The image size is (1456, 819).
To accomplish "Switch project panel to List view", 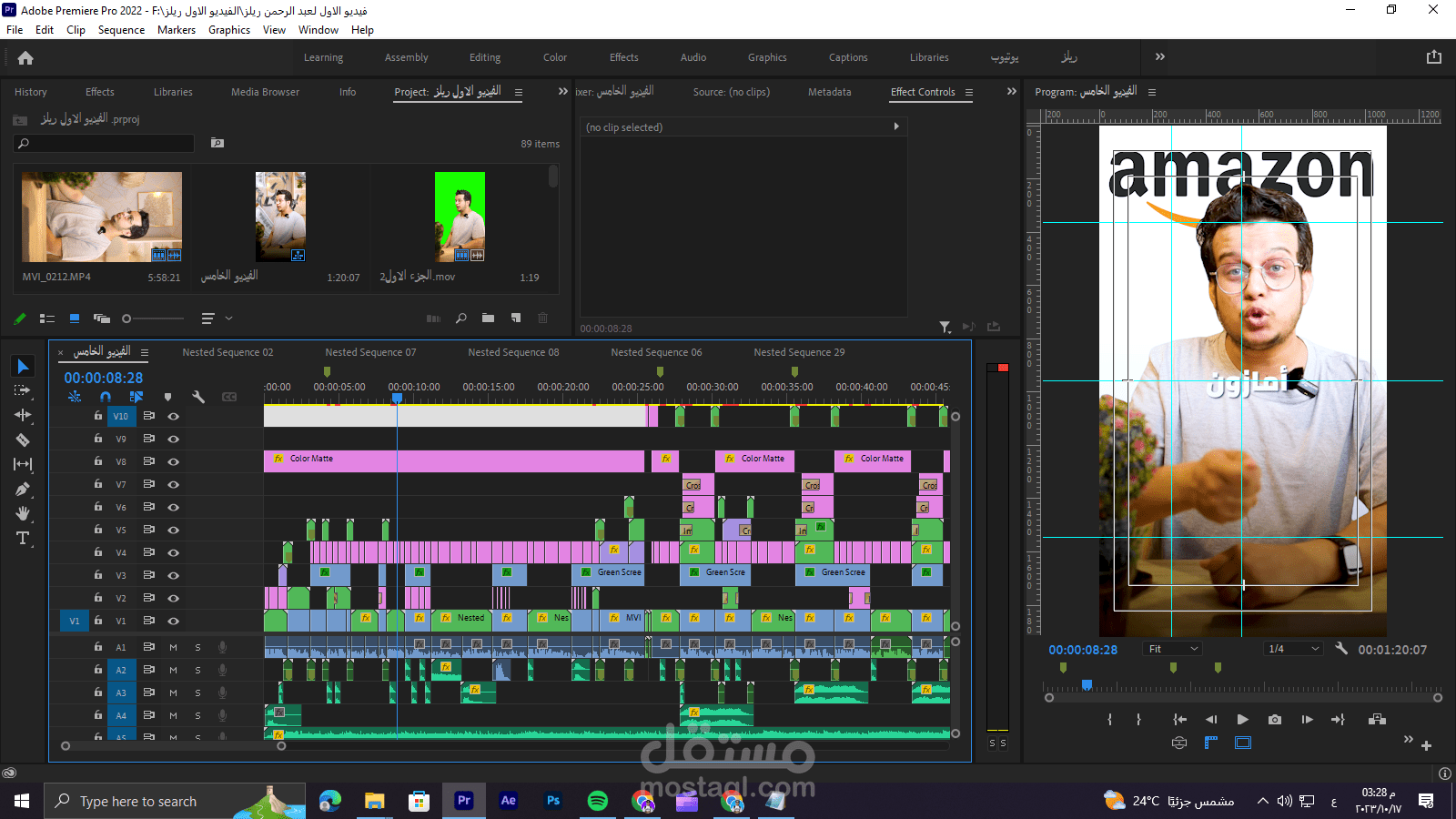I will pos(47,318).
